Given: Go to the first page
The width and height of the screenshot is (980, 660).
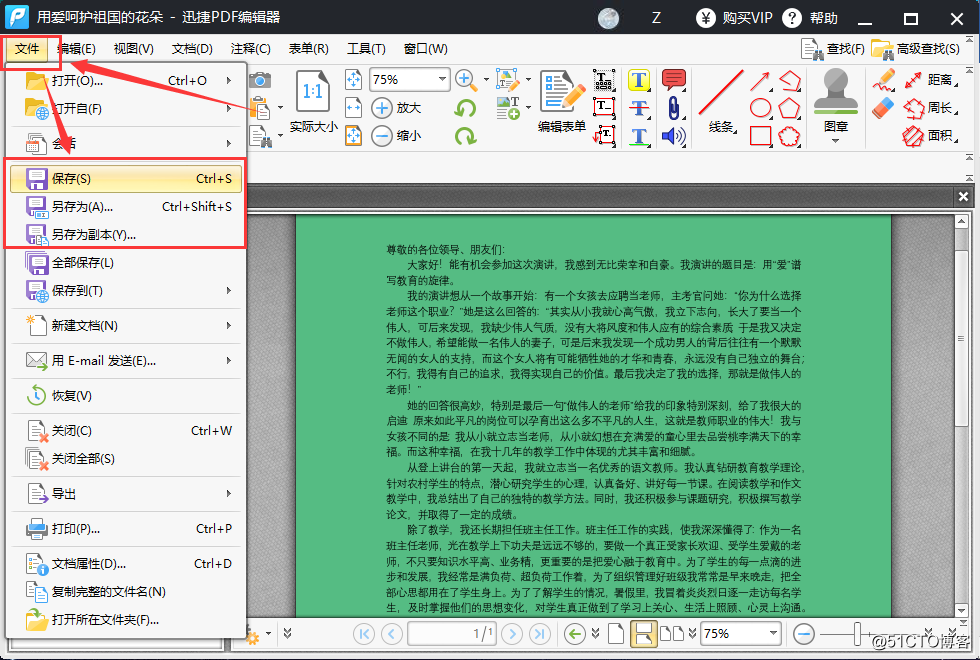Looking at the screenshot, I should coord(364,634).
